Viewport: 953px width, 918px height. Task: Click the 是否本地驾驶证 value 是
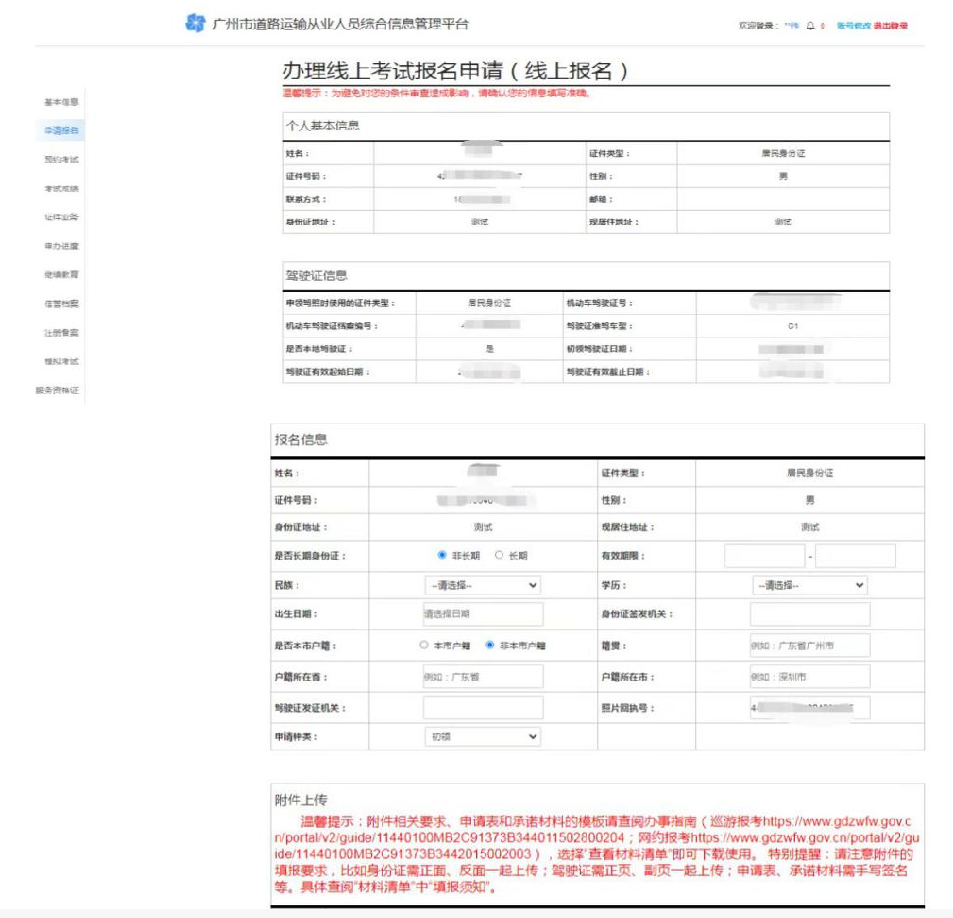(x=490, y=349)
